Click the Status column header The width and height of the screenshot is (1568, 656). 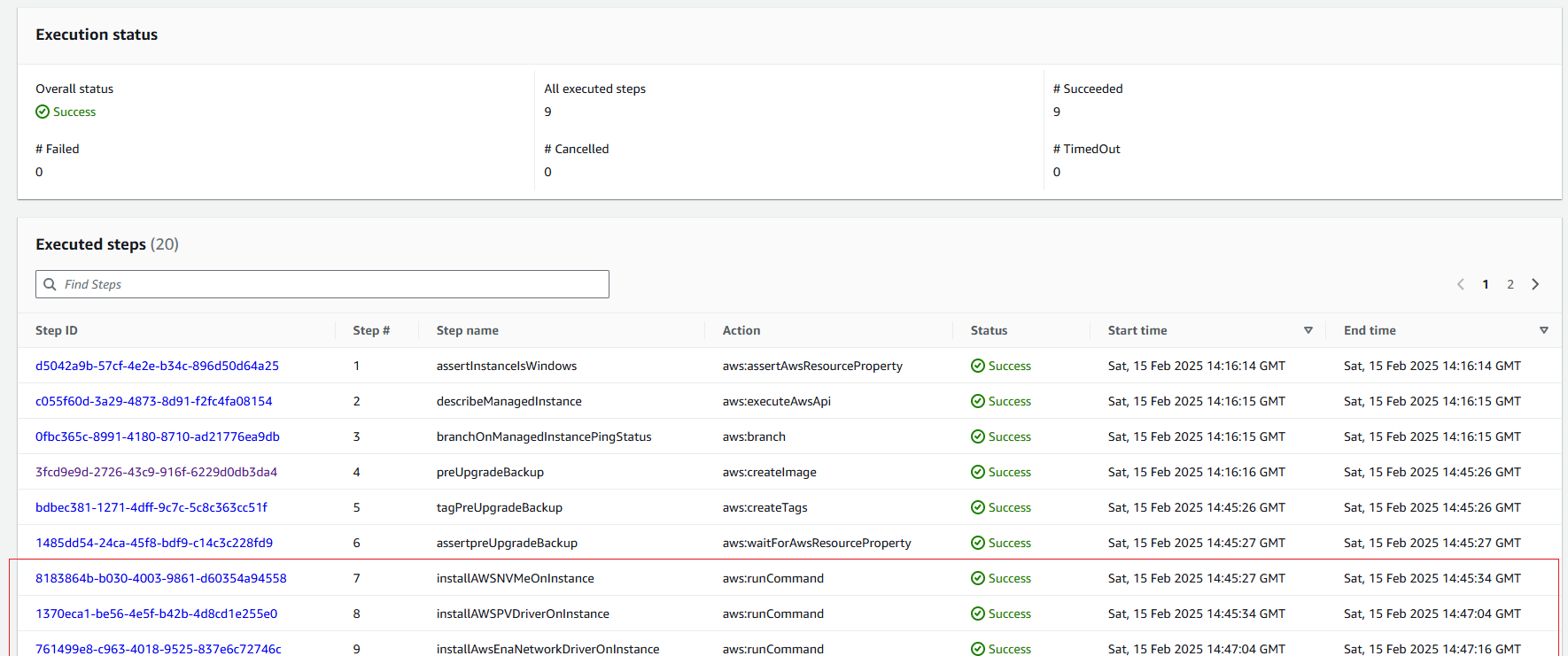coord(989,330)
